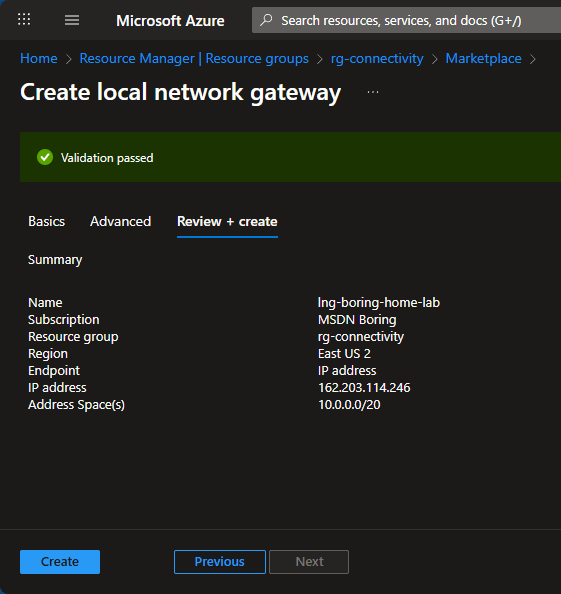Switch to the Advanced tab
561x594 pixels.
click(120, 221)
